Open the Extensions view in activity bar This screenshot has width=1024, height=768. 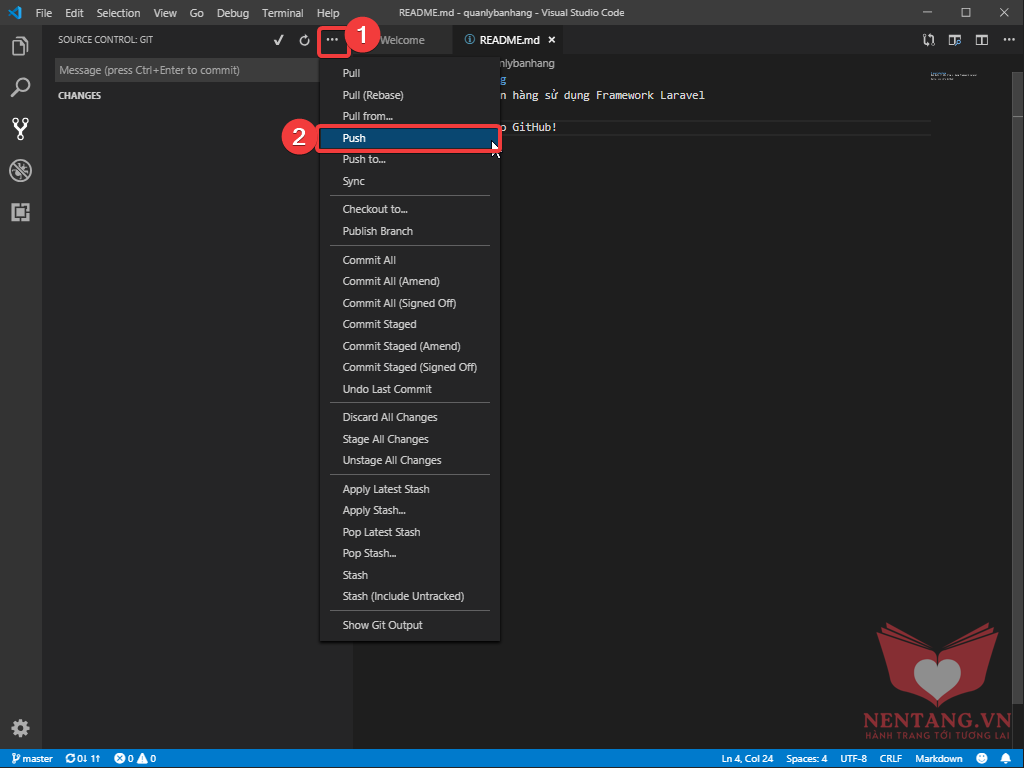coord(20,212)
